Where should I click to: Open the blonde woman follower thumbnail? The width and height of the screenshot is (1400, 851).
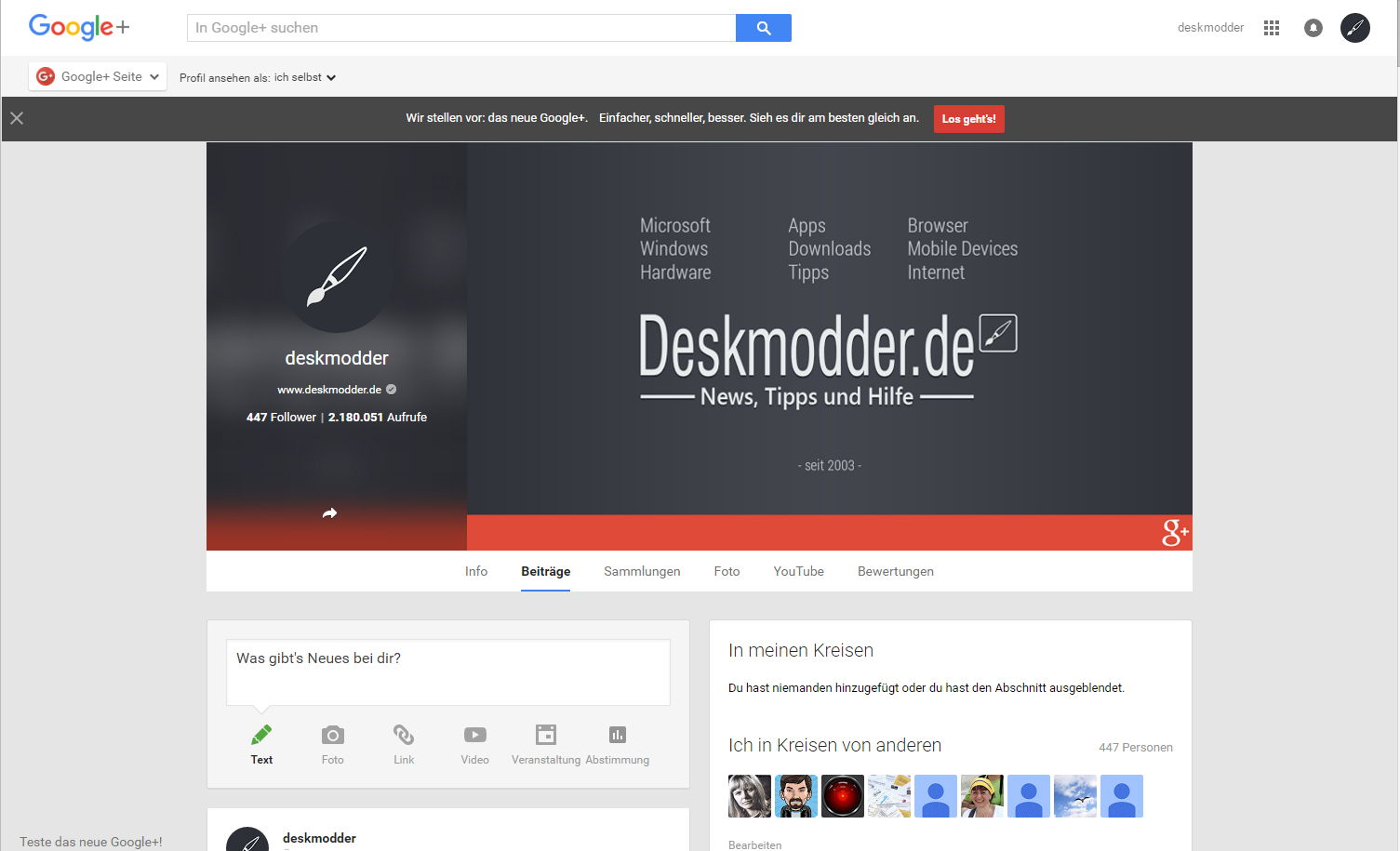pos(750,796)
